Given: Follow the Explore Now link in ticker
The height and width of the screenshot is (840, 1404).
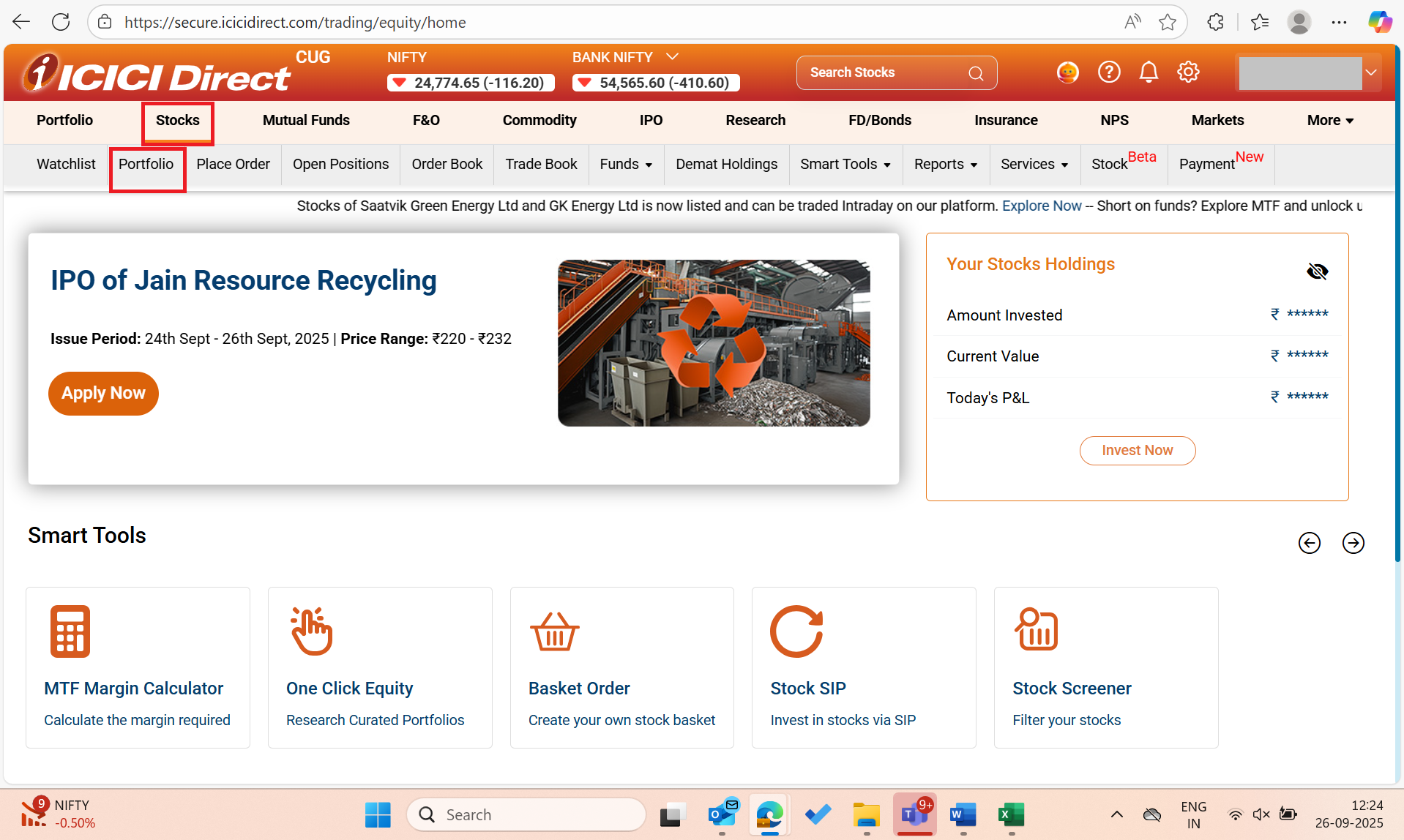Looking at the screenshot, I should click(x=1041, y=206).
